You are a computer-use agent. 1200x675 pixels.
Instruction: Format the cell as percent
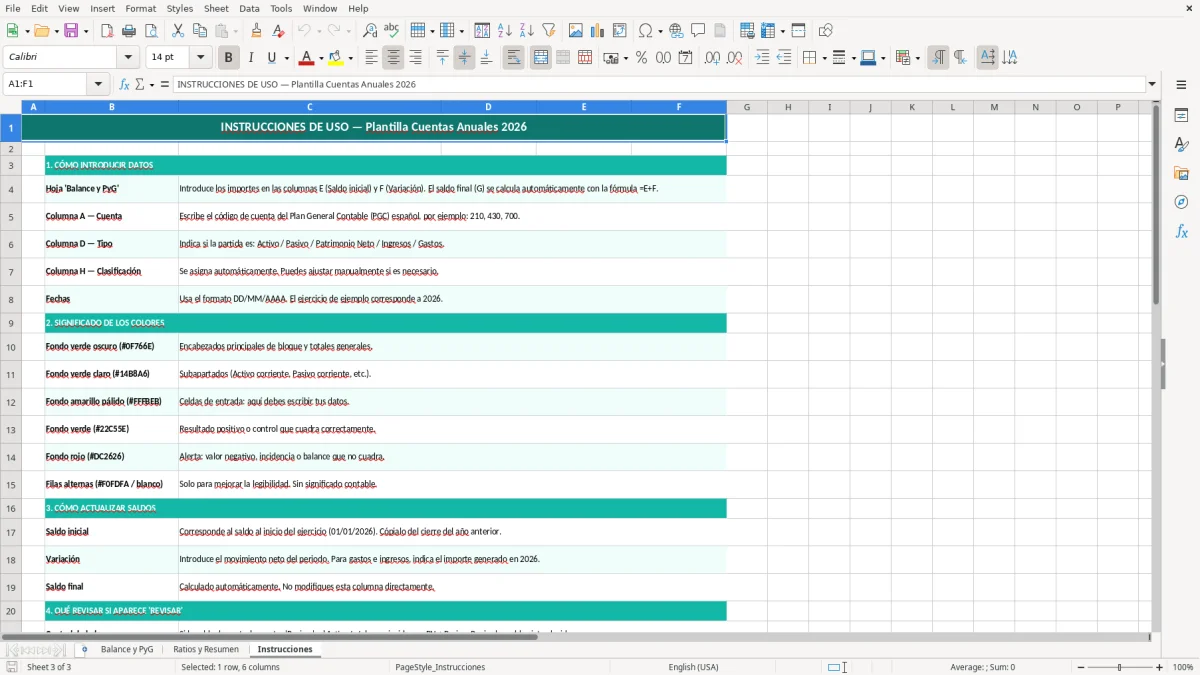[x=641, y=58]
